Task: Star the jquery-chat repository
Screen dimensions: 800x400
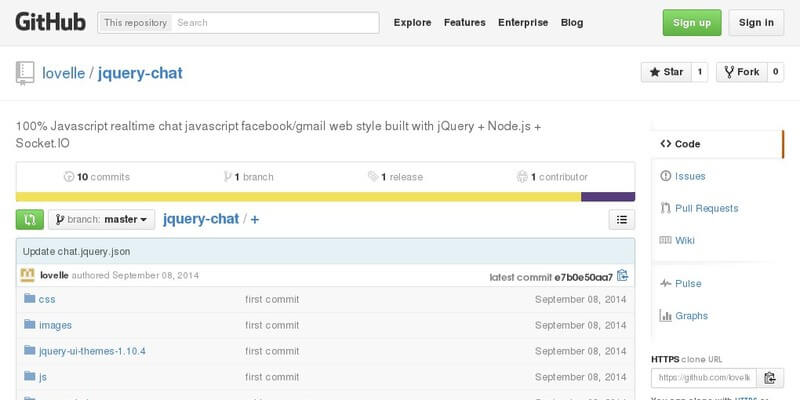Action: (x=666, y=72)
